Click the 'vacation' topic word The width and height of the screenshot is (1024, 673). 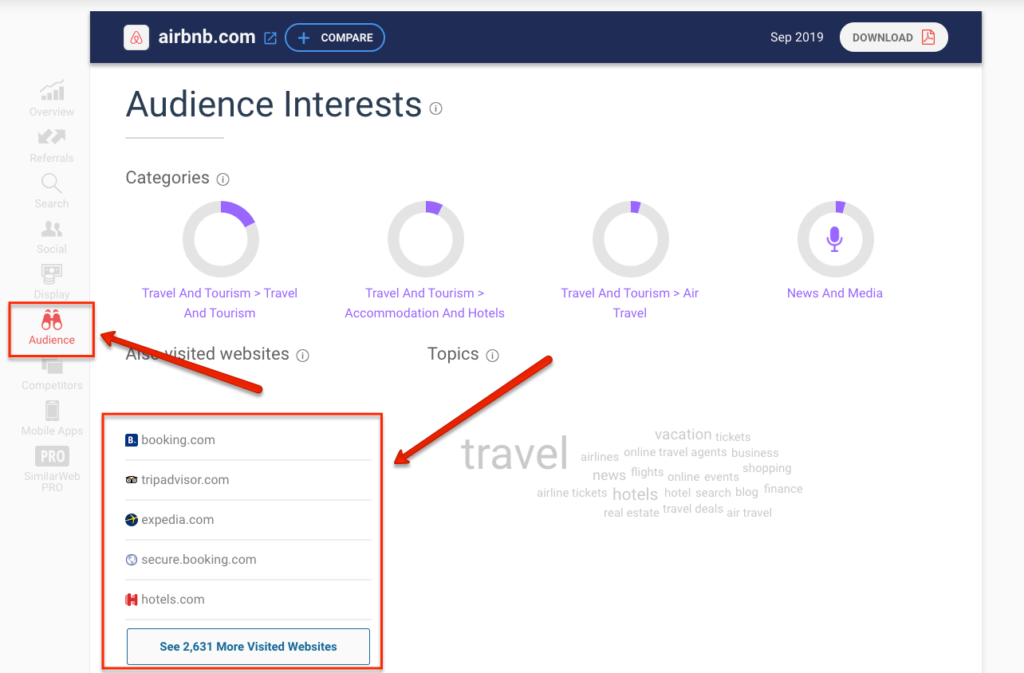[x=683, y=434]
